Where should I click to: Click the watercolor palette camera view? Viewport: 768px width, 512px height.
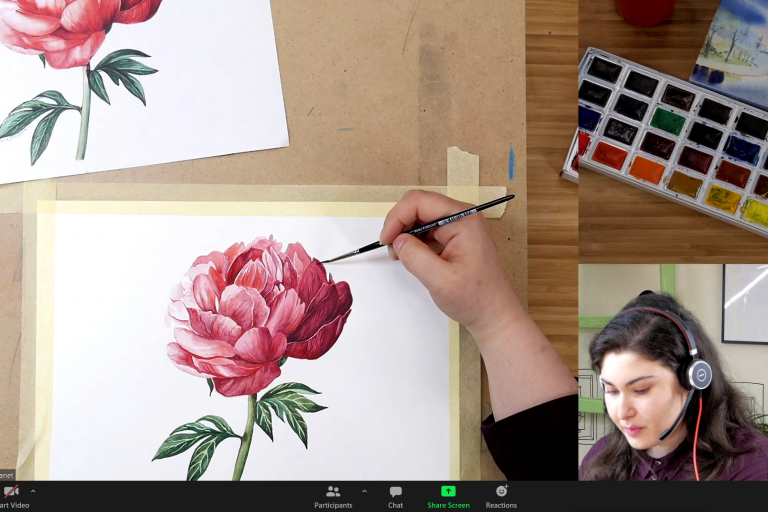(x=672, y=130)
